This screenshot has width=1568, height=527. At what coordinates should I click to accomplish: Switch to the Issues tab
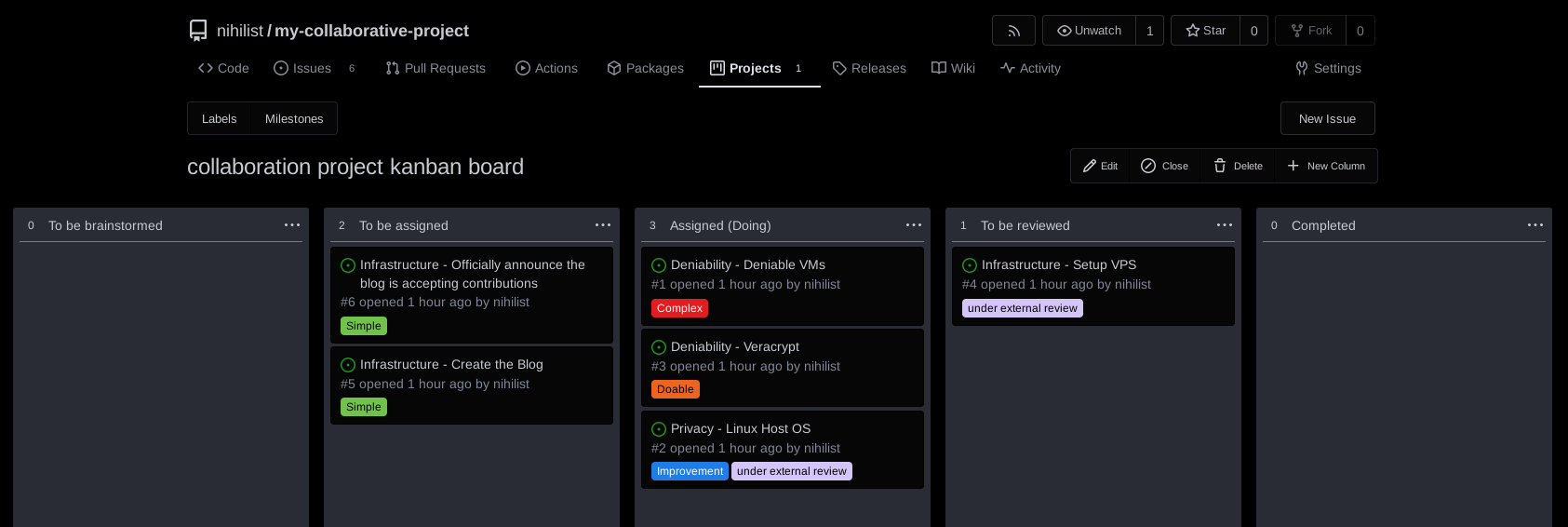click(x=303, y=68)
